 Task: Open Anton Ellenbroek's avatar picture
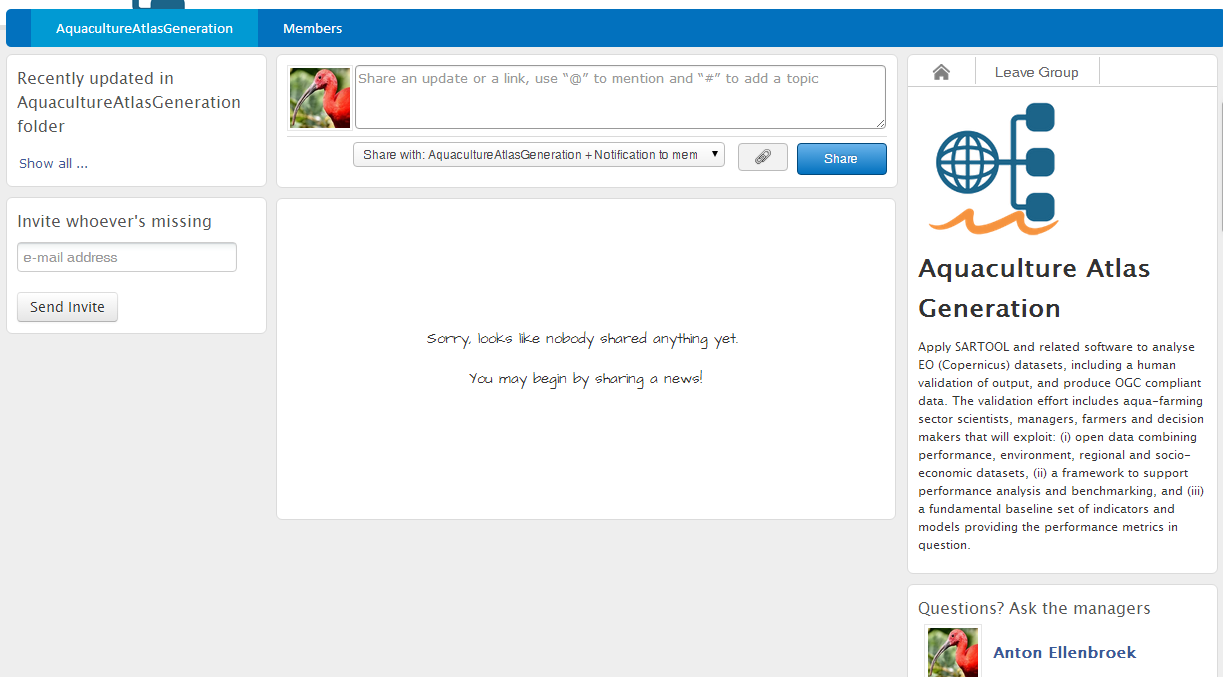953,652
